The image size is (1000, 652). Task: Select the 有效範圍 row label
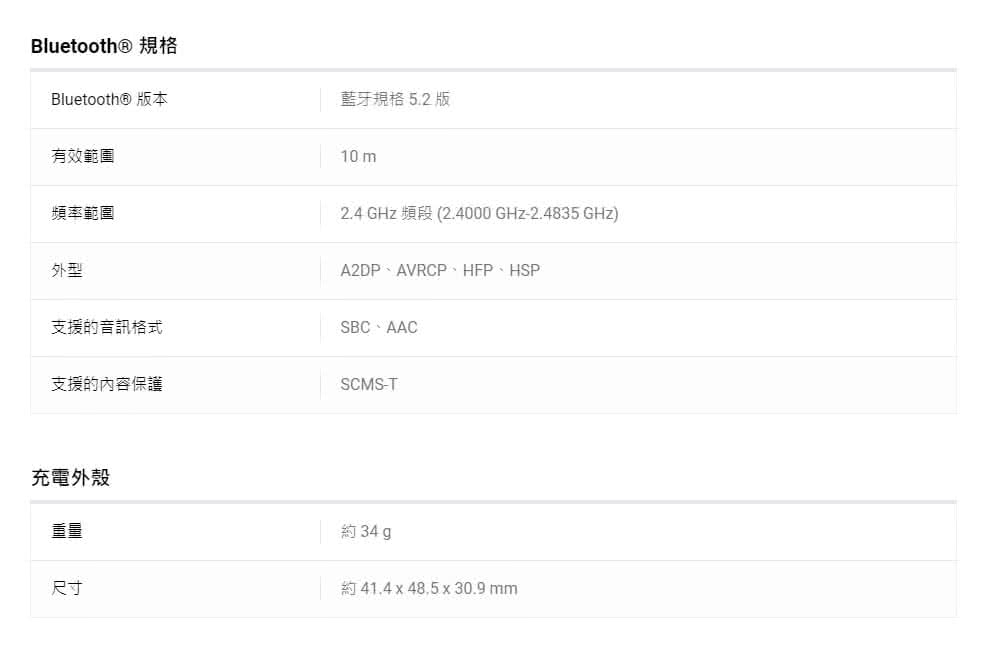pyautogui.click(x=83, y=156)
